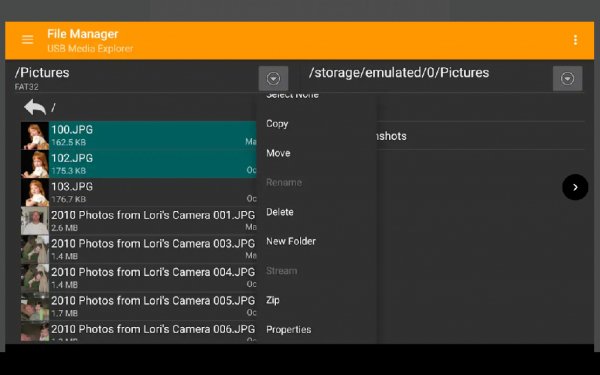
Task: Select 2010 Photos from Lori's Camera 005.JPG
Action: (139, 306)
